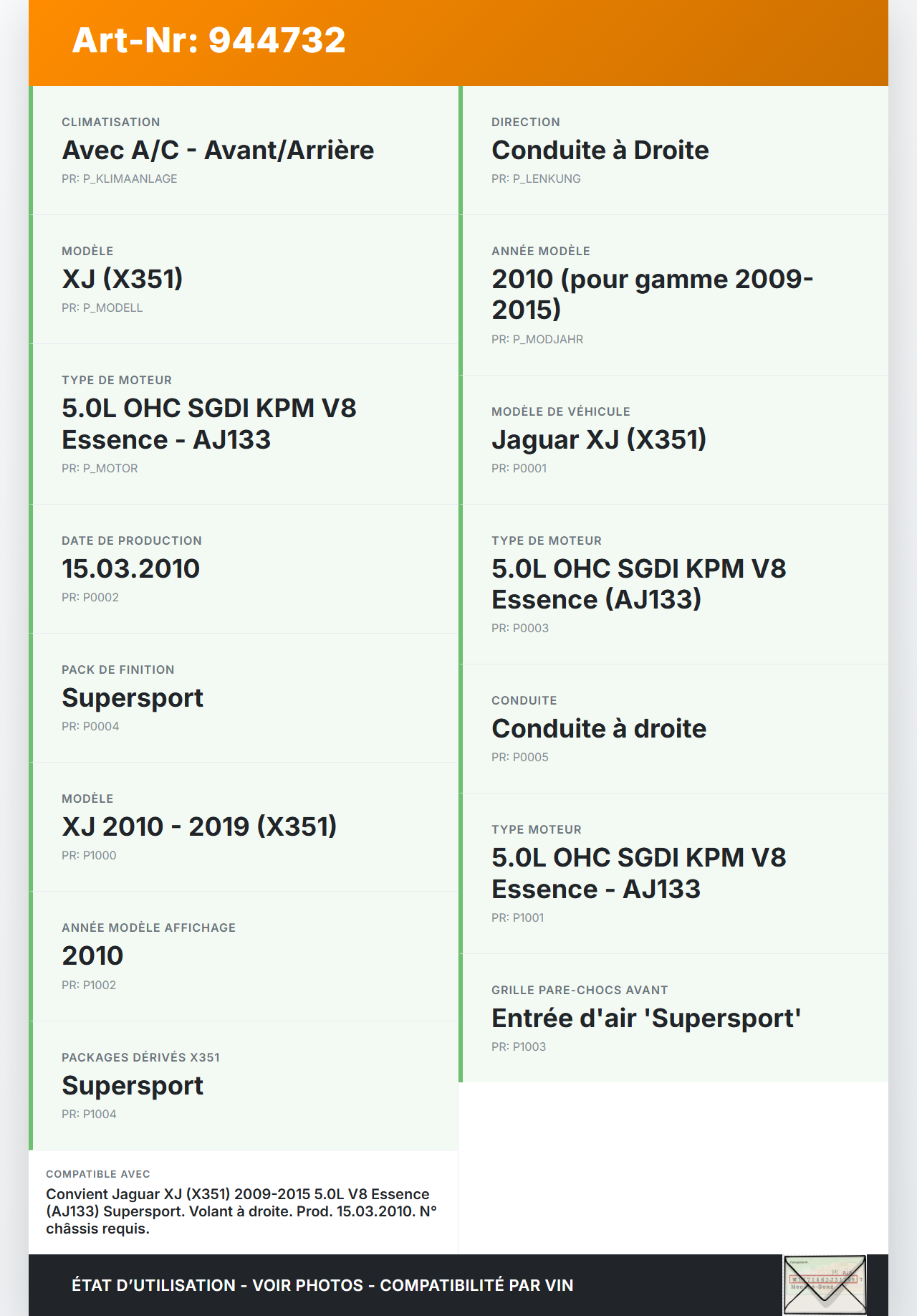Image resolution: width=917 pixels, height=1316 pixels.
Task: Click the Année Modèle 2010 gamme value
Action: pos(652,294)
